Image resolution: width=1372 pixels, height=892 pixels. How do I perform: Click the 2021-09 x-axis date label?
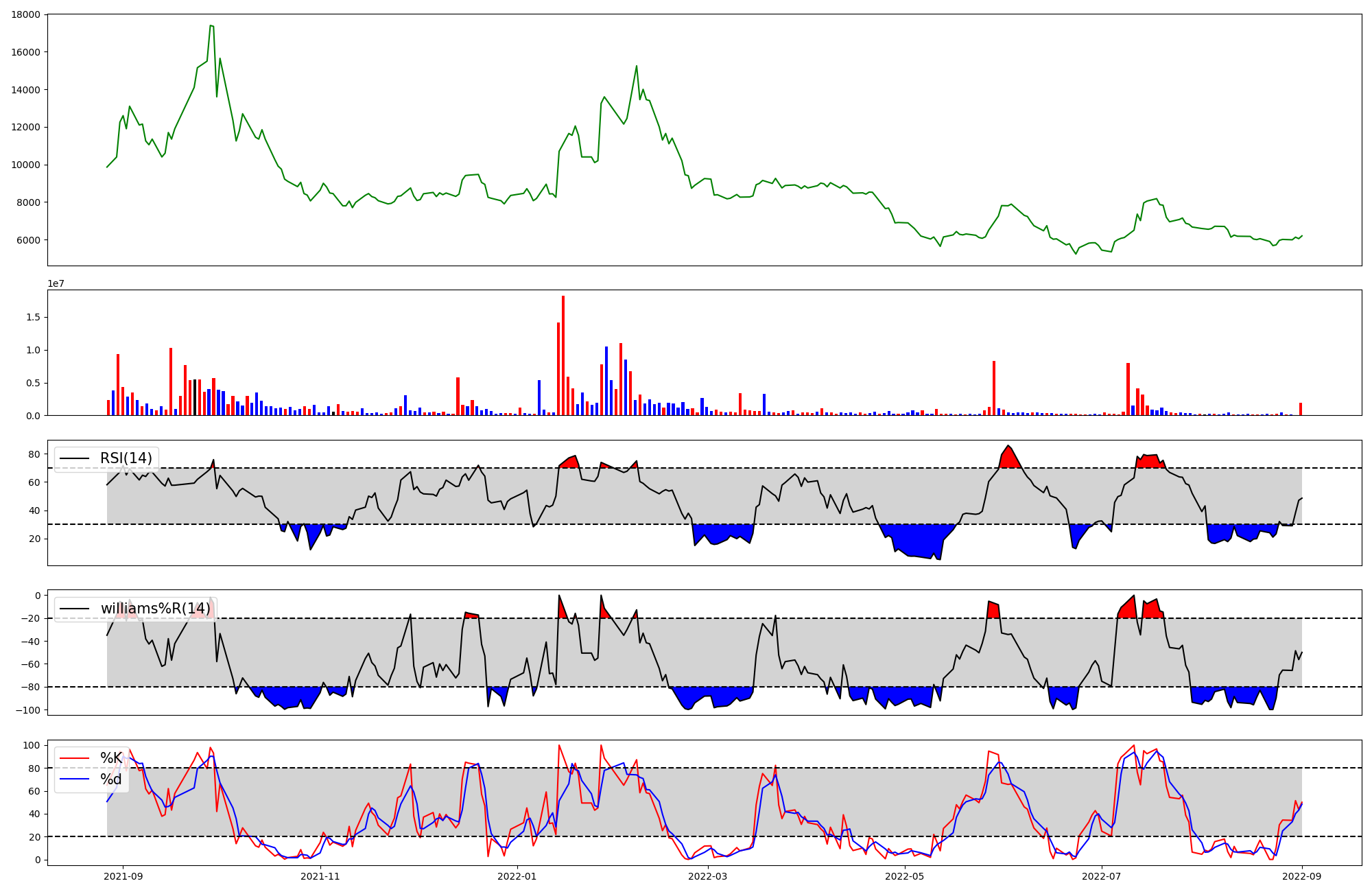[123, 876]
